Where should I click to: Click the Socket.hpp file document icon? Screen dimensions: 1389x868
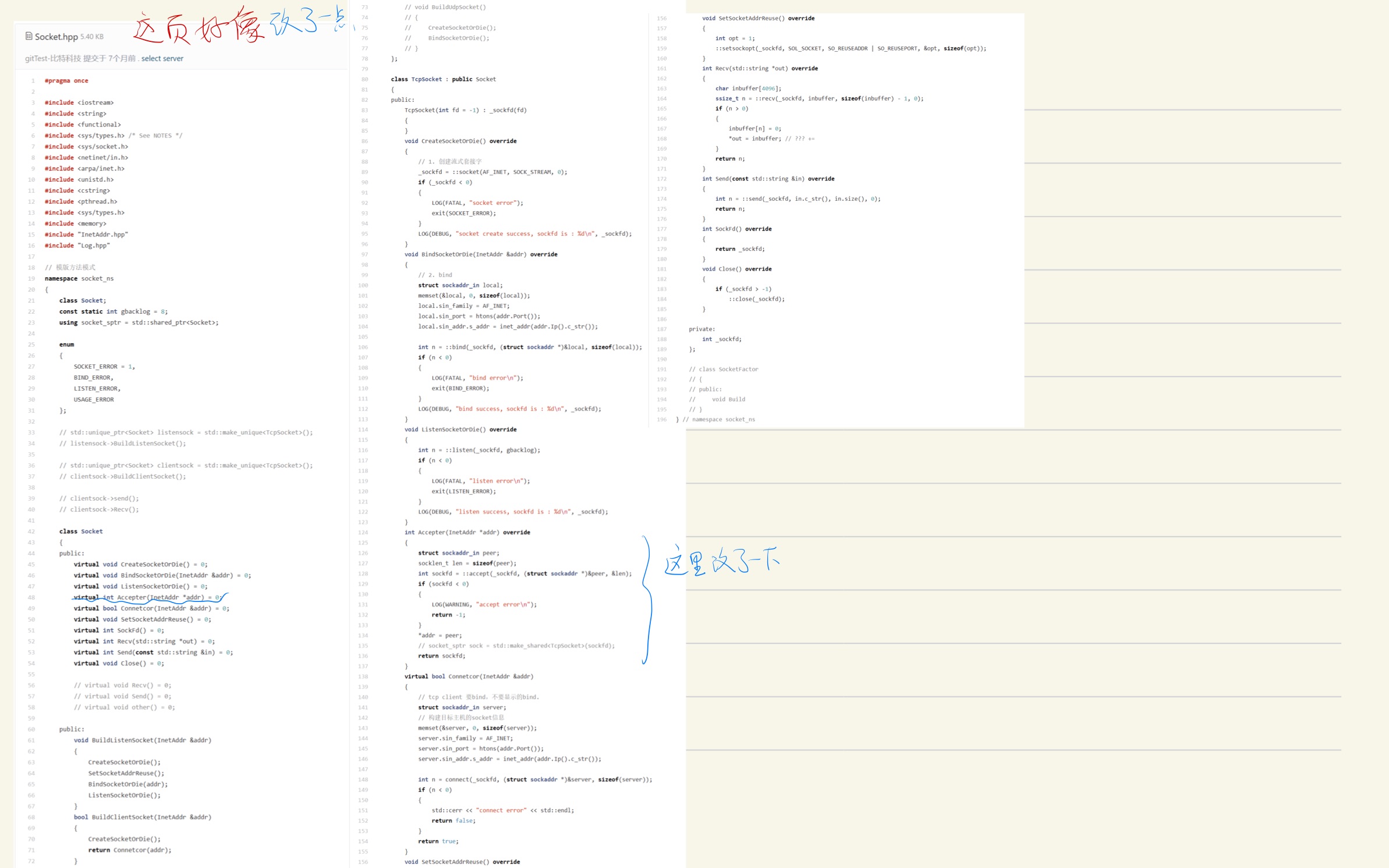coord(29,36)
